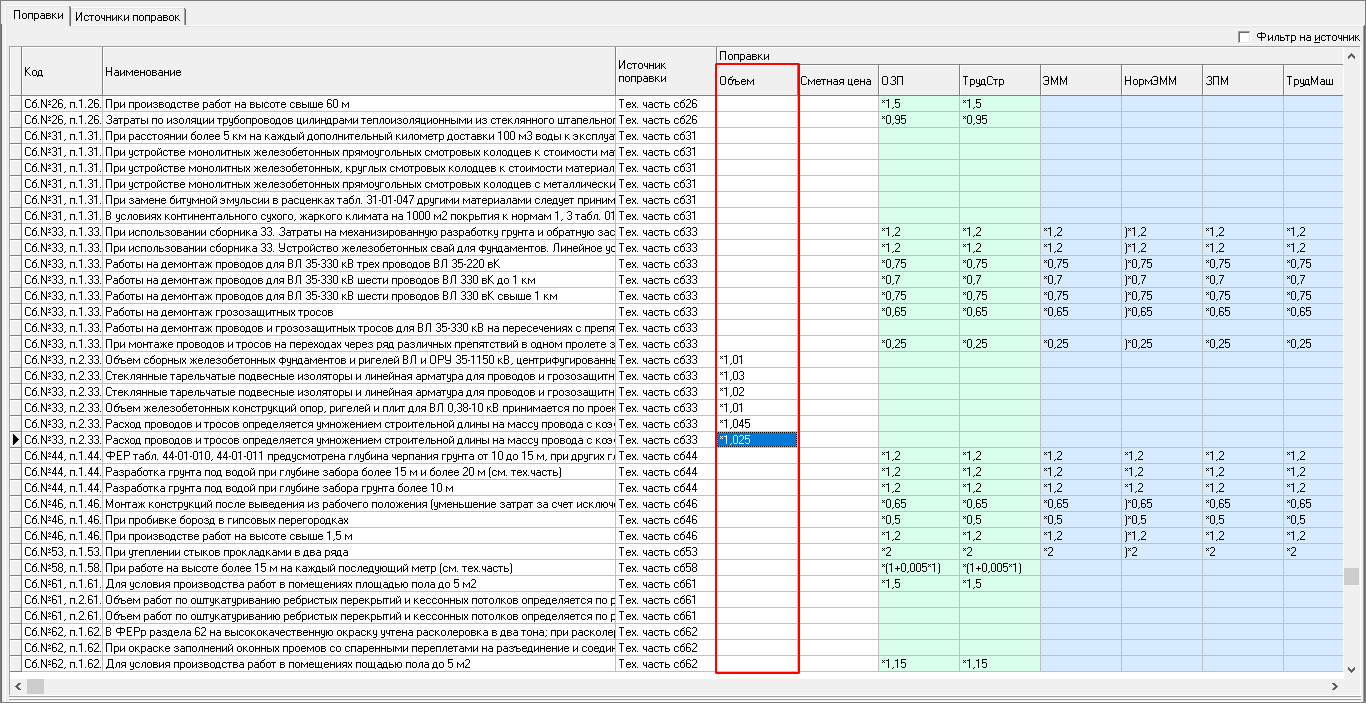Click the vertical scrollbar thumb
The width and height of the screenshot is (1366, 703).
pos(1351,576)
